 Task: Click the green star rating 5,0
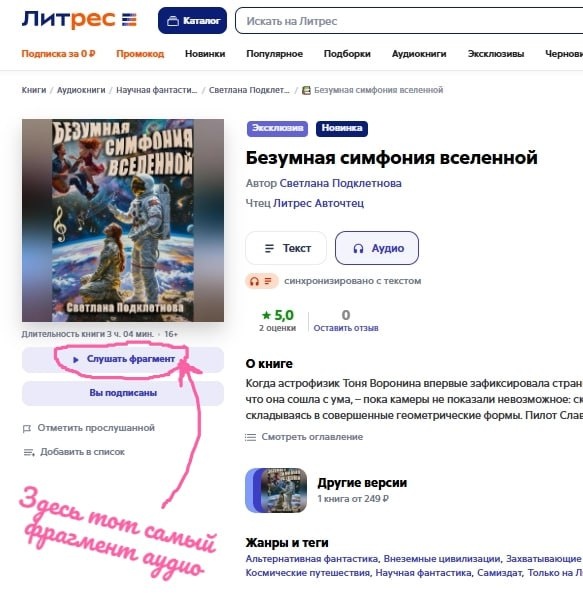tap(278, 315)
